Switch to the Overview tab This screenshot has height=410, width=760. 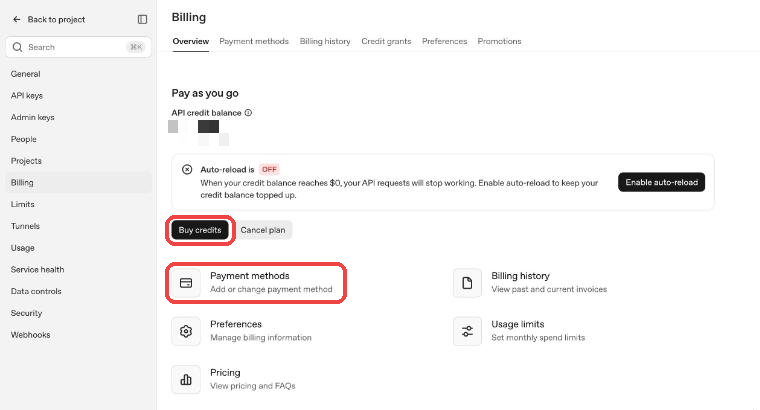[x=190, y=41]
